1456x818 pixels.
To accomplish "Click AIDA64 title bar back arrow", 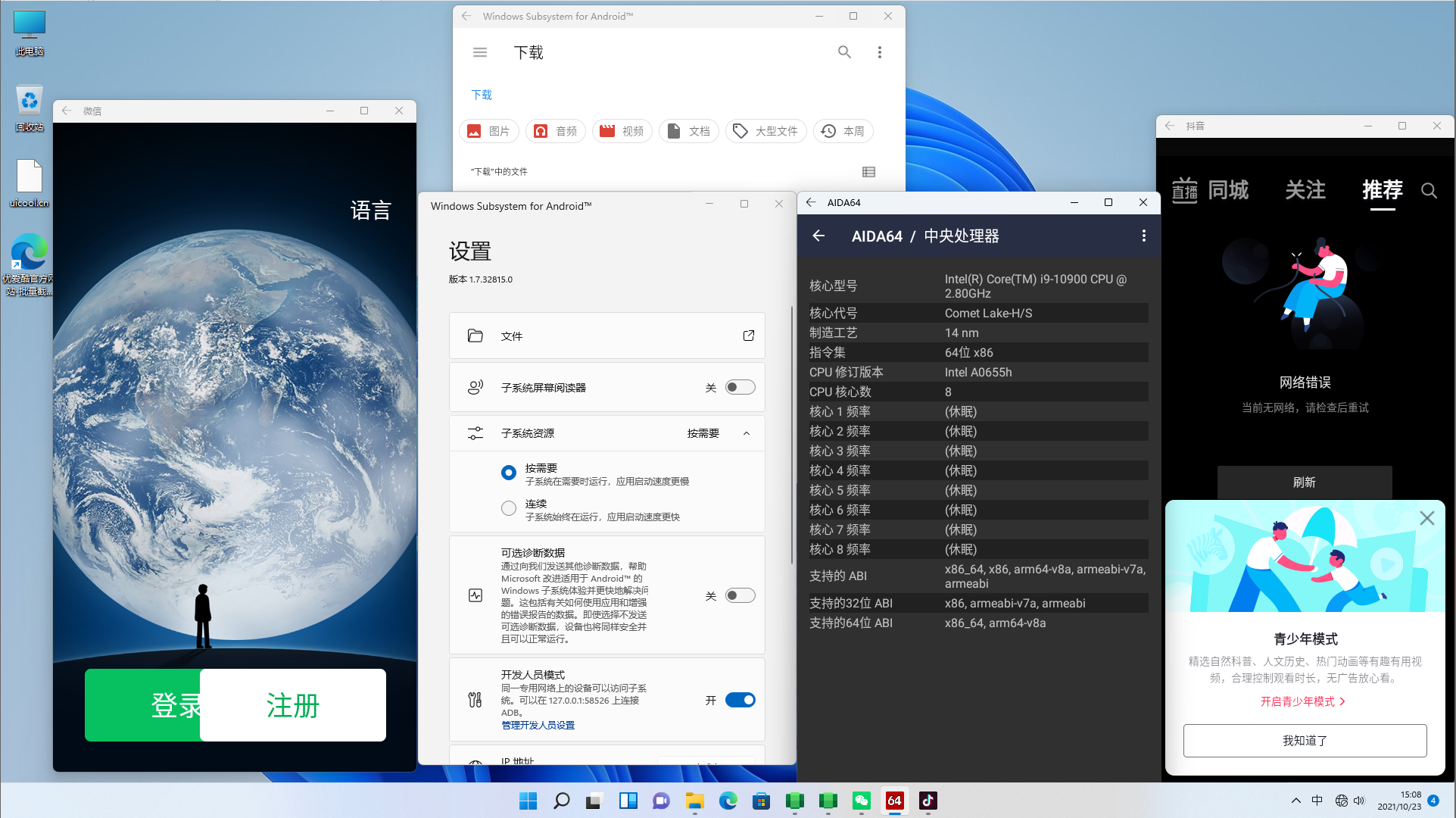I will [811, 202].
